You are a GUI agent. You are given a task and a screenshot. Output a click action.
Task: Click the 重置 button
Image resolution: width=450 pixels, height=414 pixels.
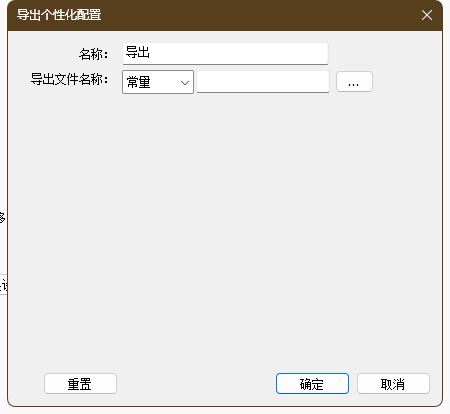80,384
